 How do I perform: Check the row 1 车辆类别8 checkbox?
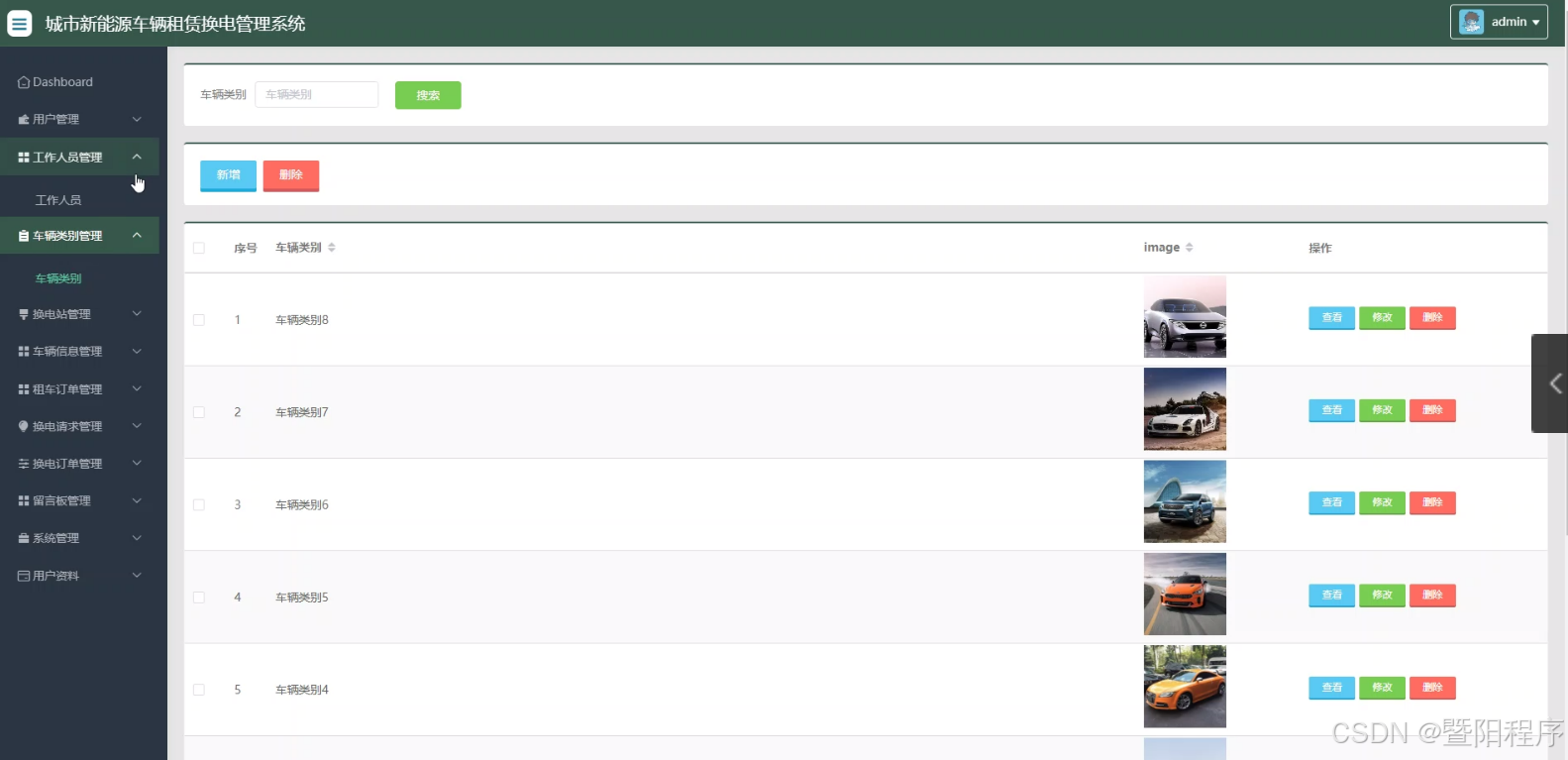click(x=199, y=320)
